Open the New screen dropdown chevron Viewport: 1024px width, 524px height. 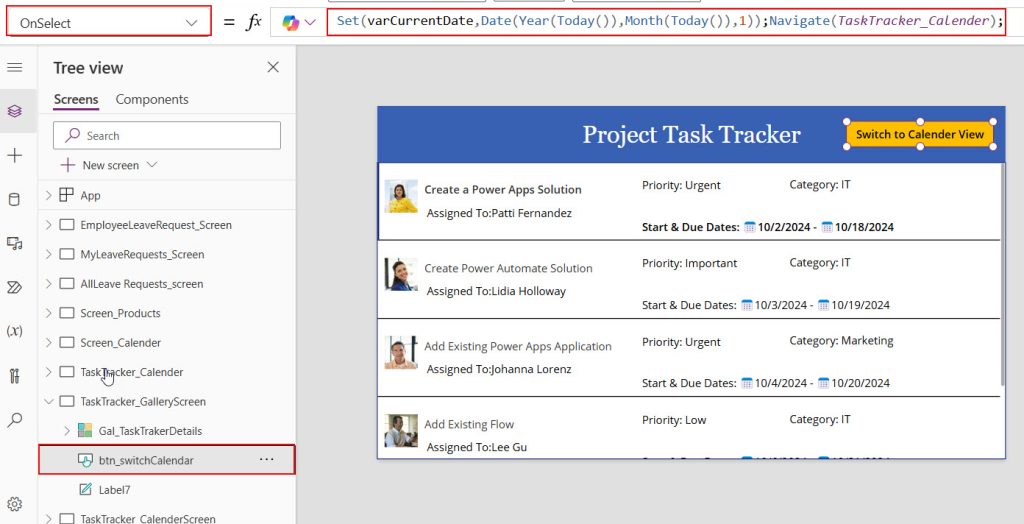click(152, 165)
